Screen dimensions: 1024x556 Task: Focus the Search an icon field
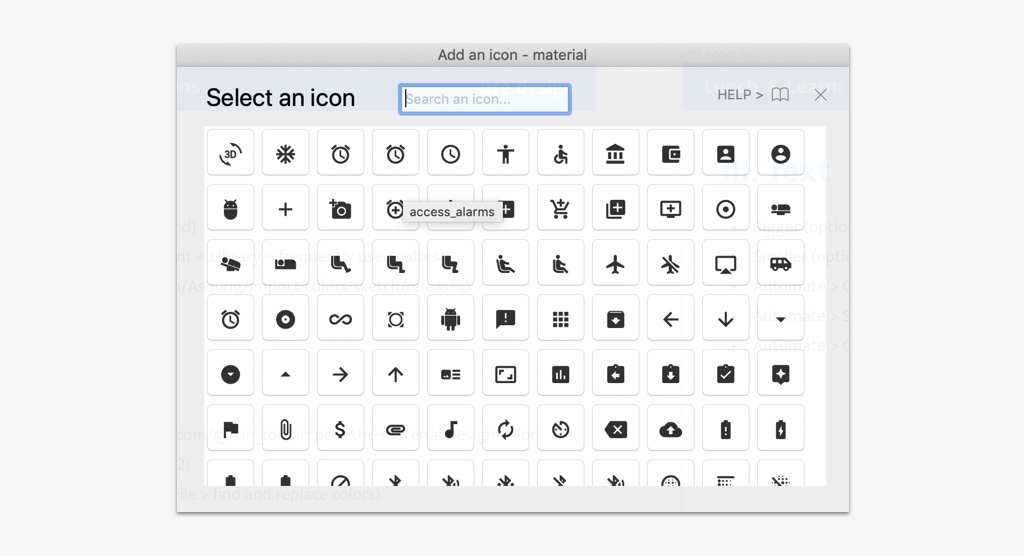pos(485,99)
